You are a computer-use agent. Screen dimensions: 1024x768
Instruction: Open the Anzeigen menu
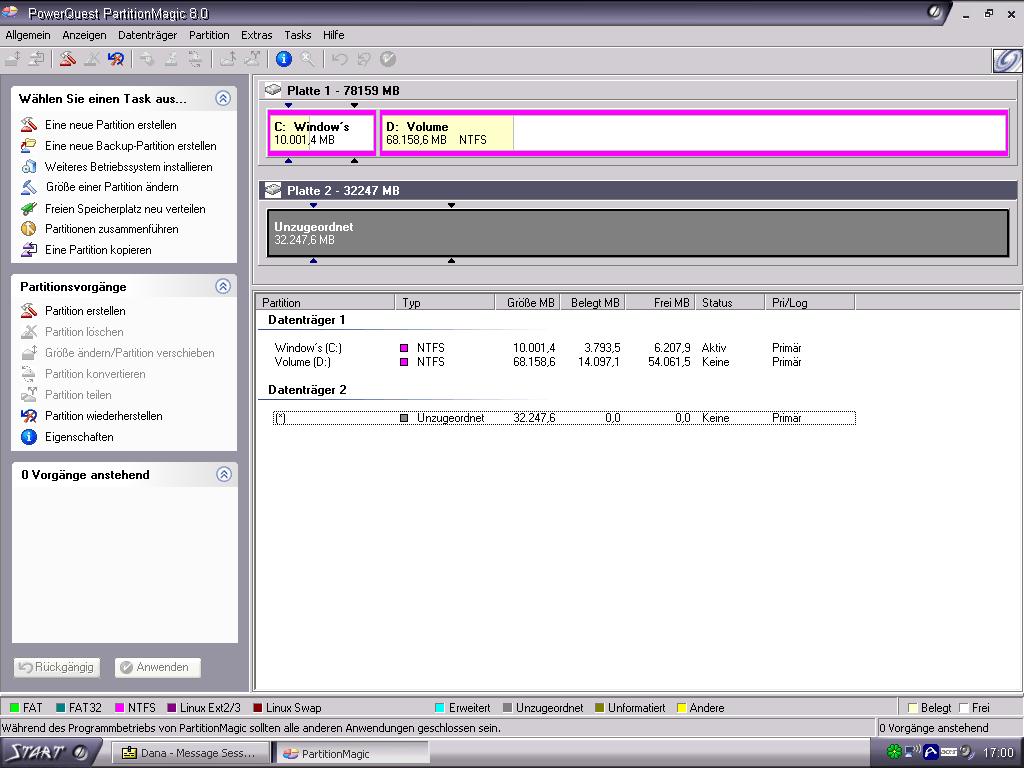coord(84,35)
